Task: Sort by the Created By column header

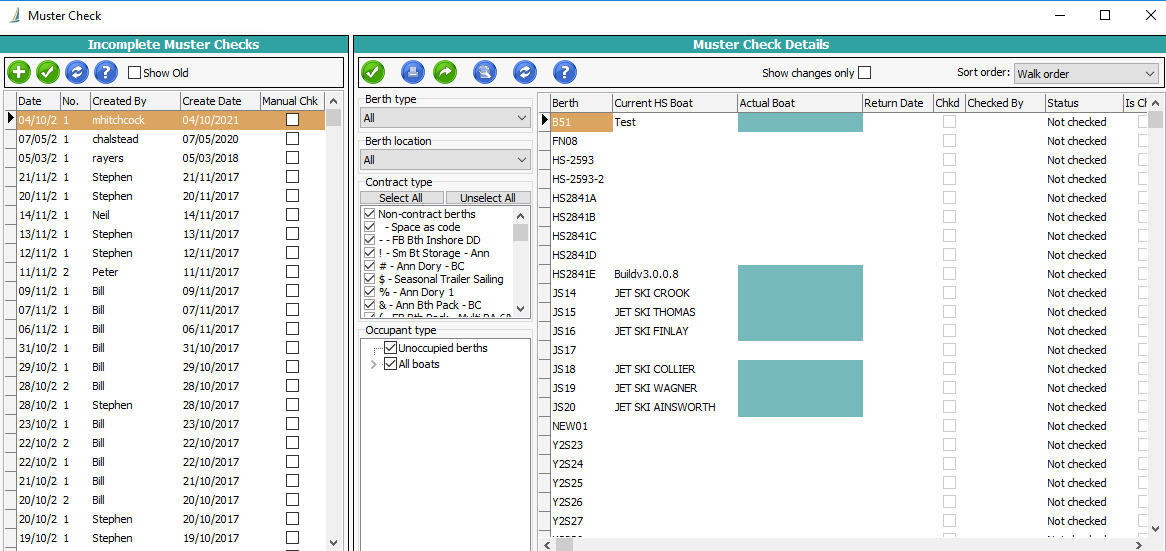Action: (133, 101)
